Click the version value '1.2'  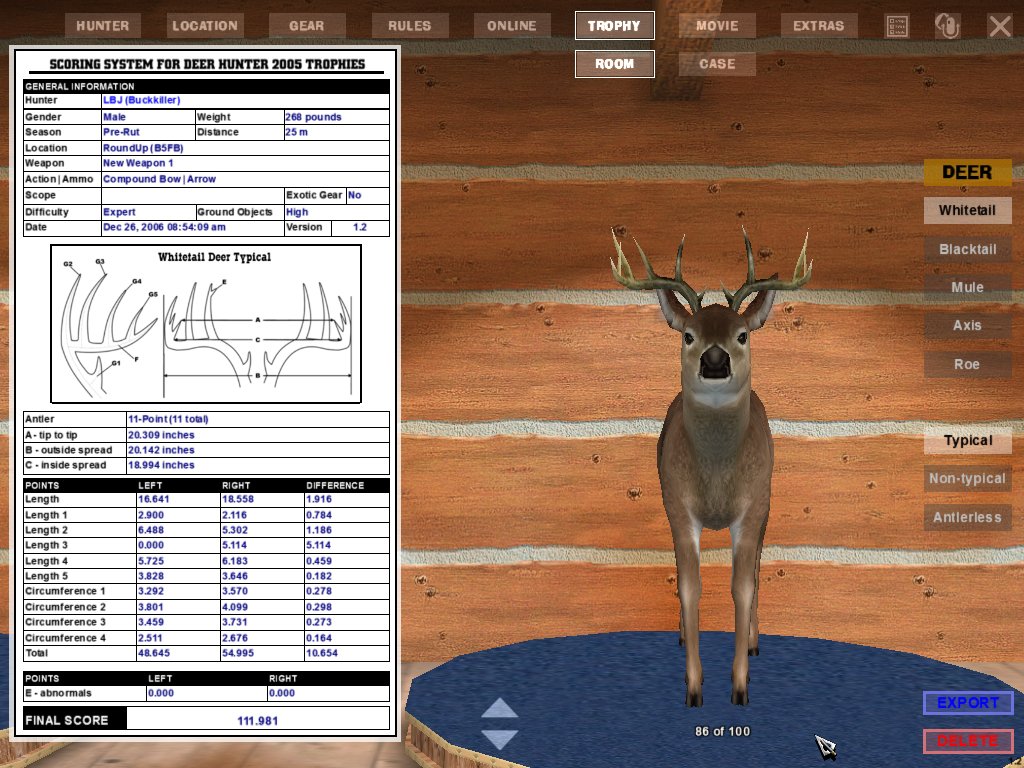point(360,227)
